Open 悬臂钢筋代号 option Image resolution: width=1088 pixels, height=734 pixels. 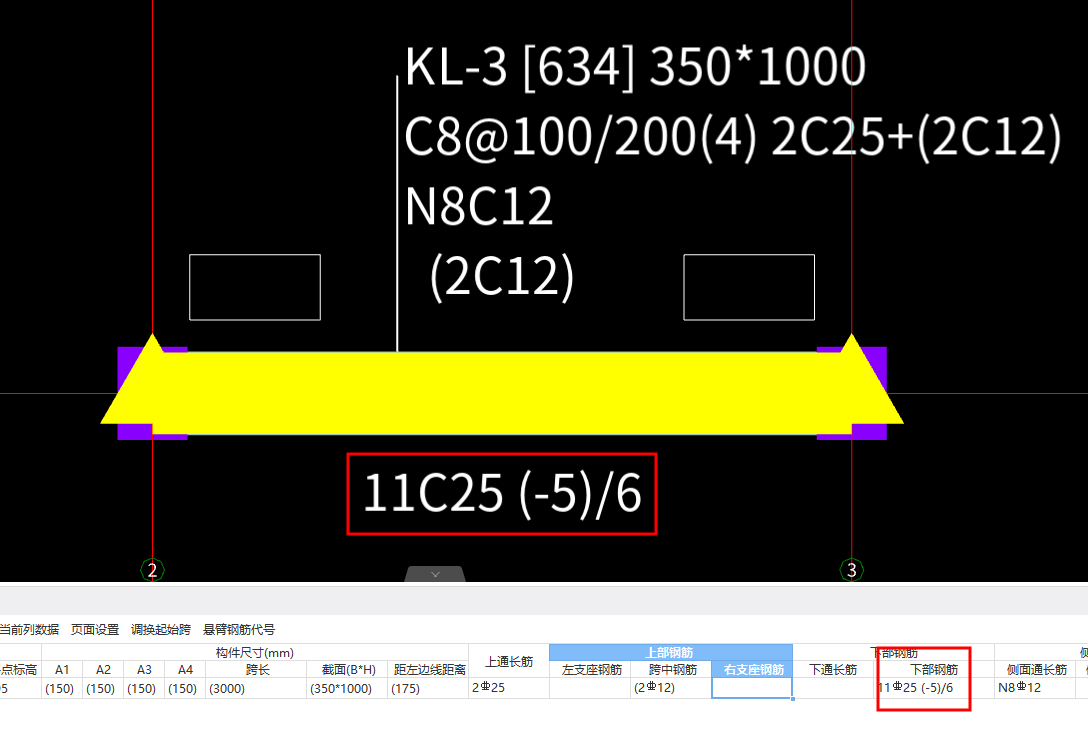click(x=239, y=629)
